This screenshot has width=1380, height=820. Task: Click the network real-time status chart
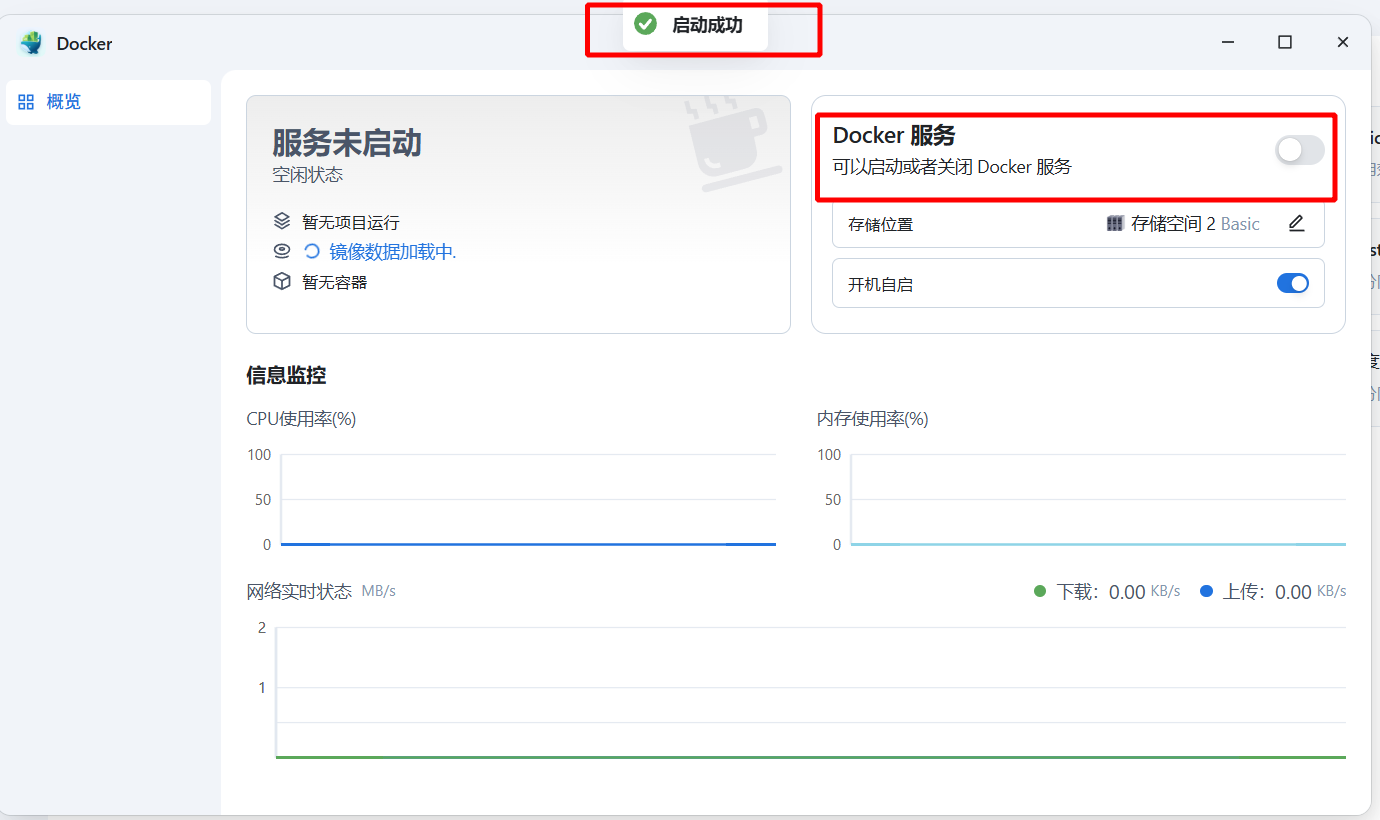(x=810, y=692)
